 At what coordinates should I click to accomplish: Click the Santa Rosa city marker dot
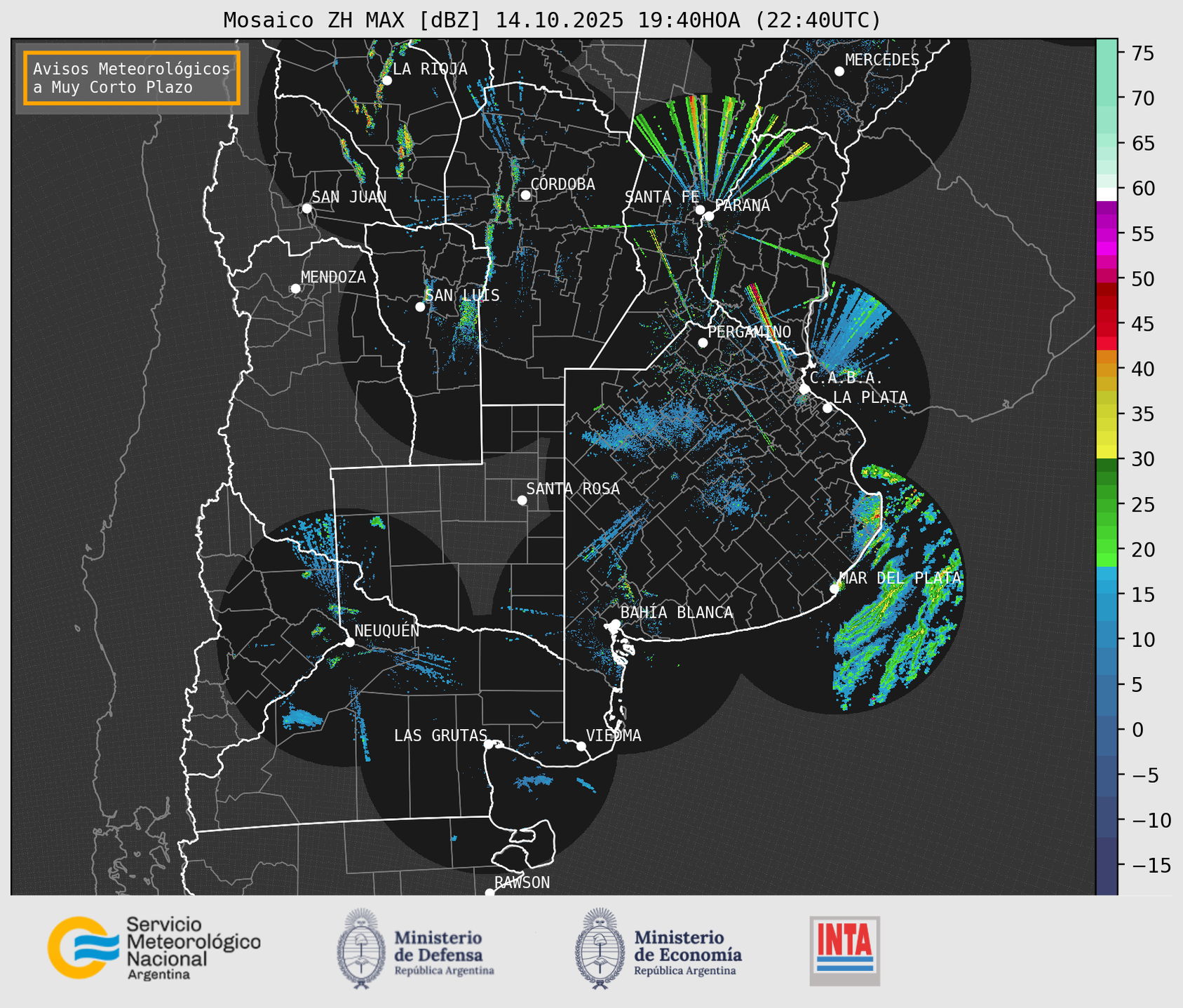522,500
